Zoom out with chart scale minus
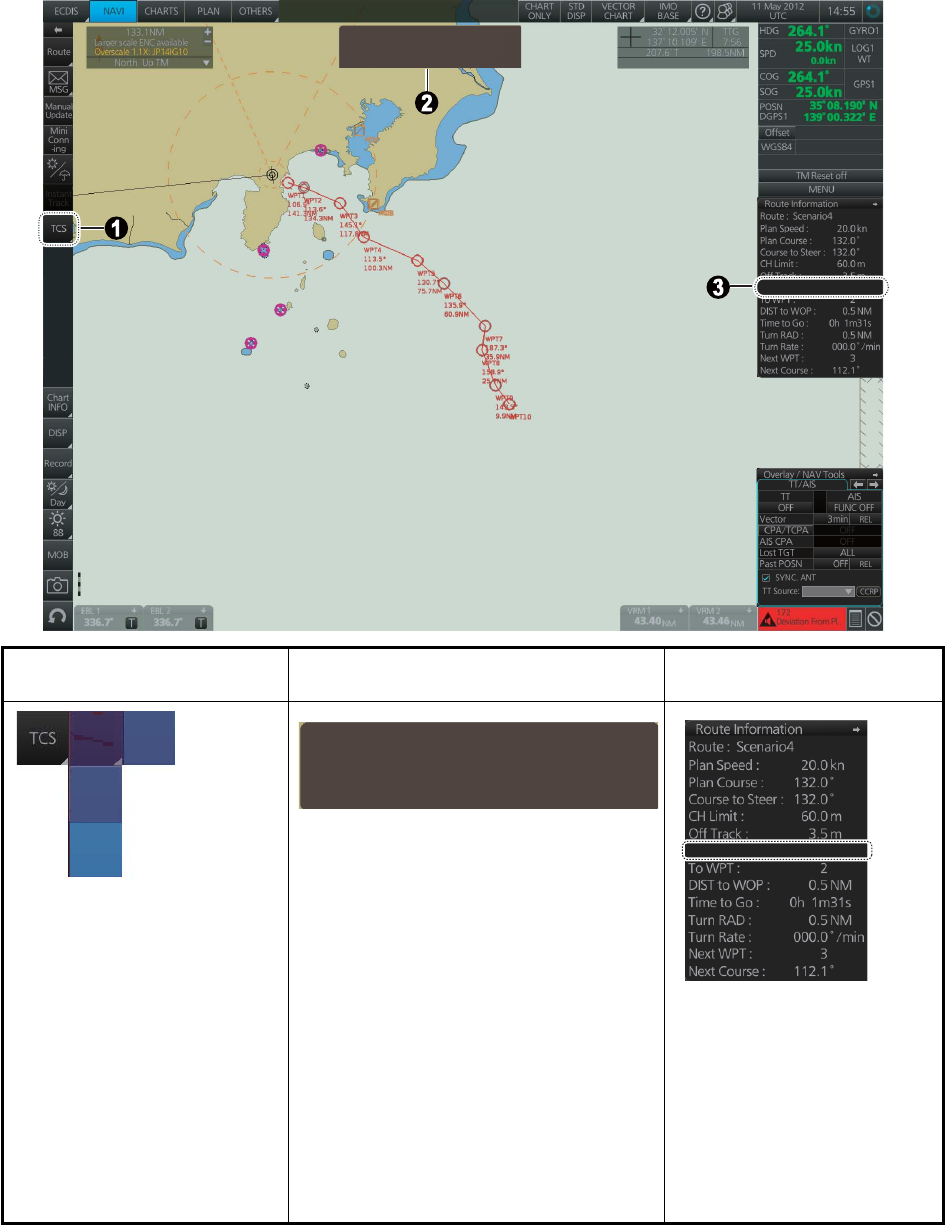 208,44
